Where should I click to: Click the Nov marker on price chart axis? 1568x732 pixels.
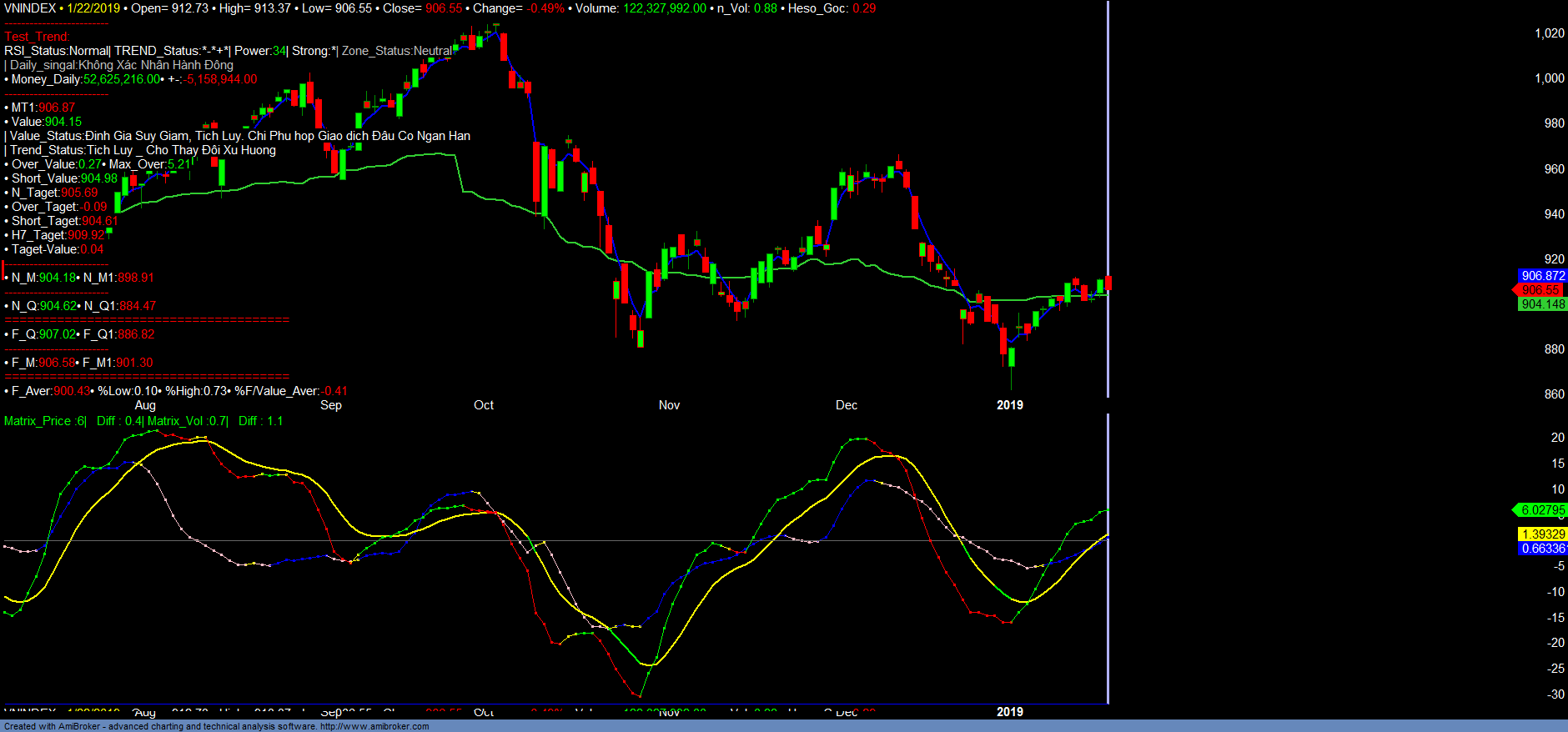669,405
